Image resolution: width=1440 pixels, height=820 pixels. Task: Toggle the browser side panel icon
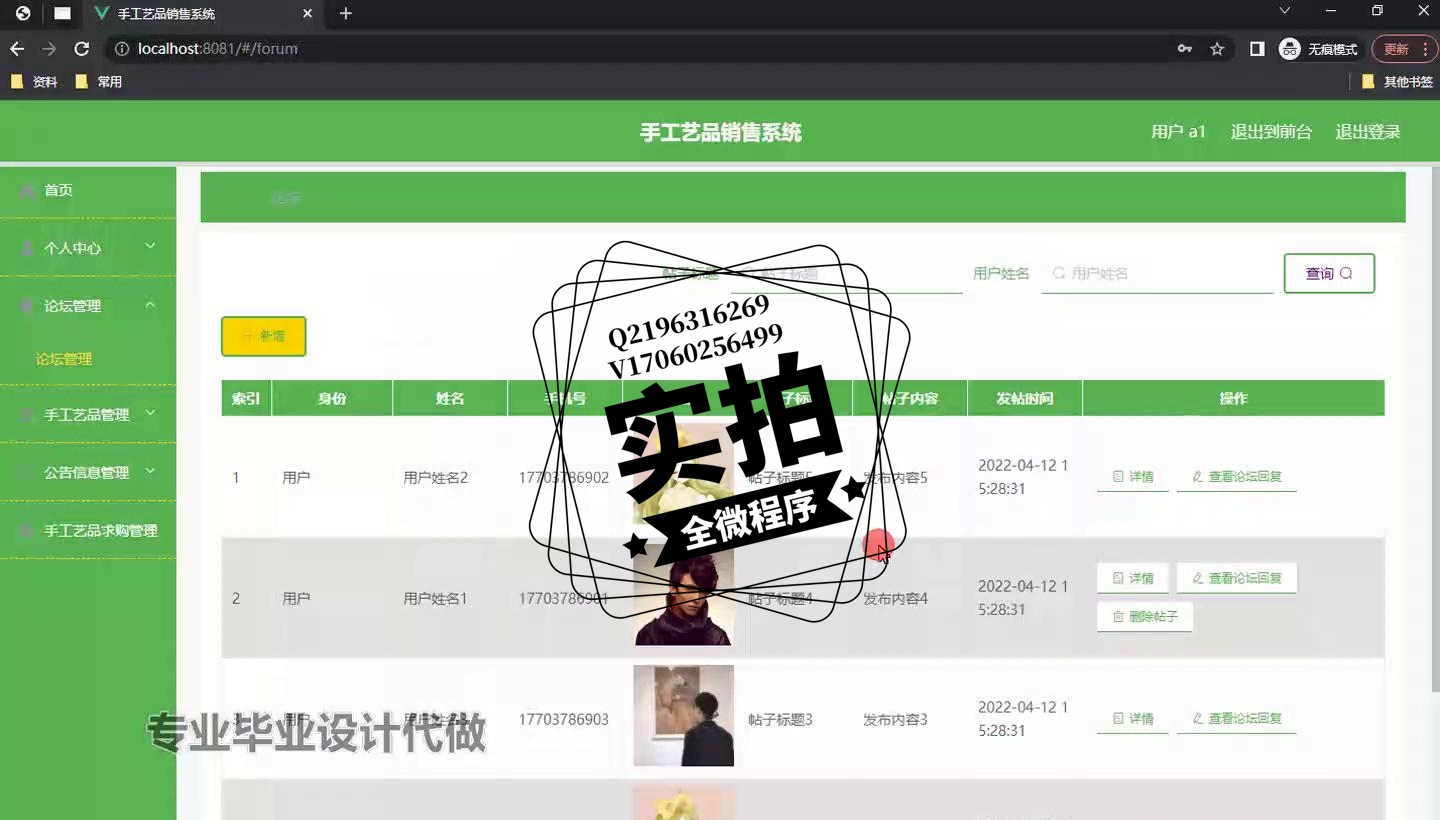(x=1257, y=49)
